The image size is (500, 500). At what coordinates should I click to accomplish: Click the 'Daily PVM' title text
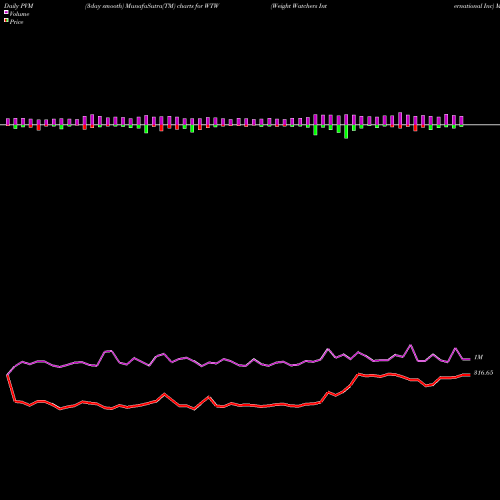(19, 6)
